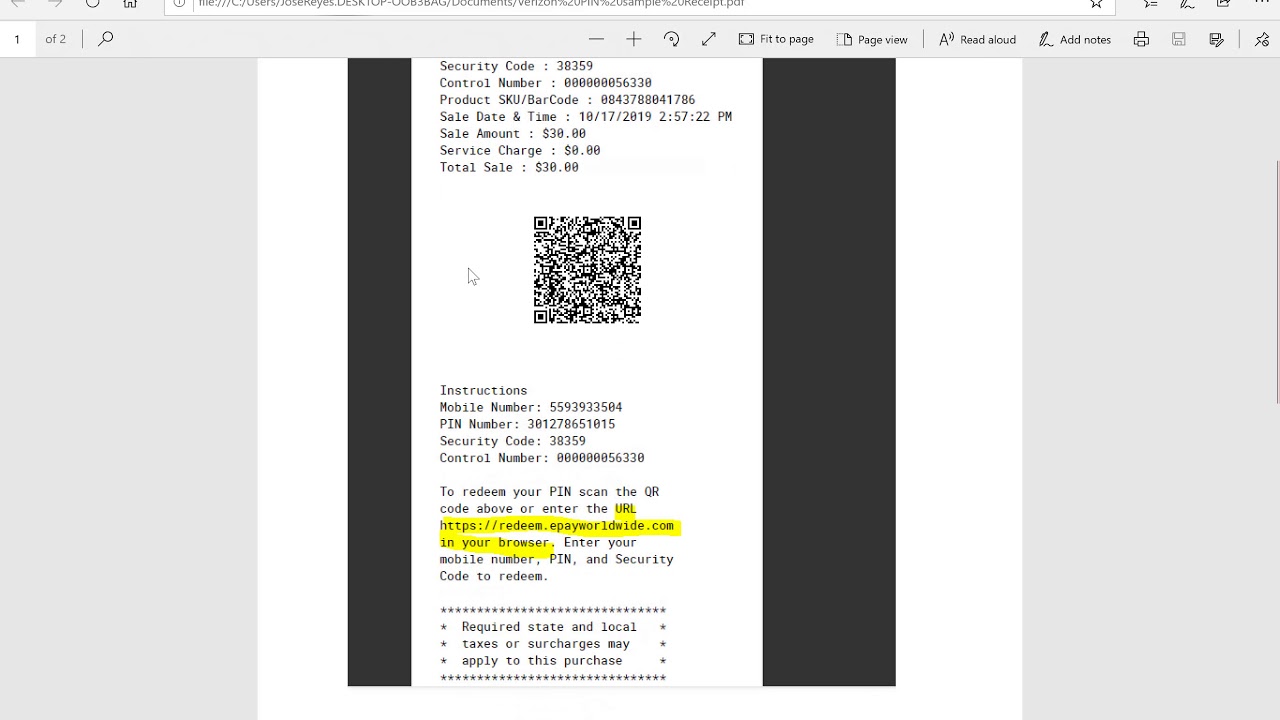This screenshot has width=1280, height=720.
Task: Start Read aloud
Action: point(977,39)
